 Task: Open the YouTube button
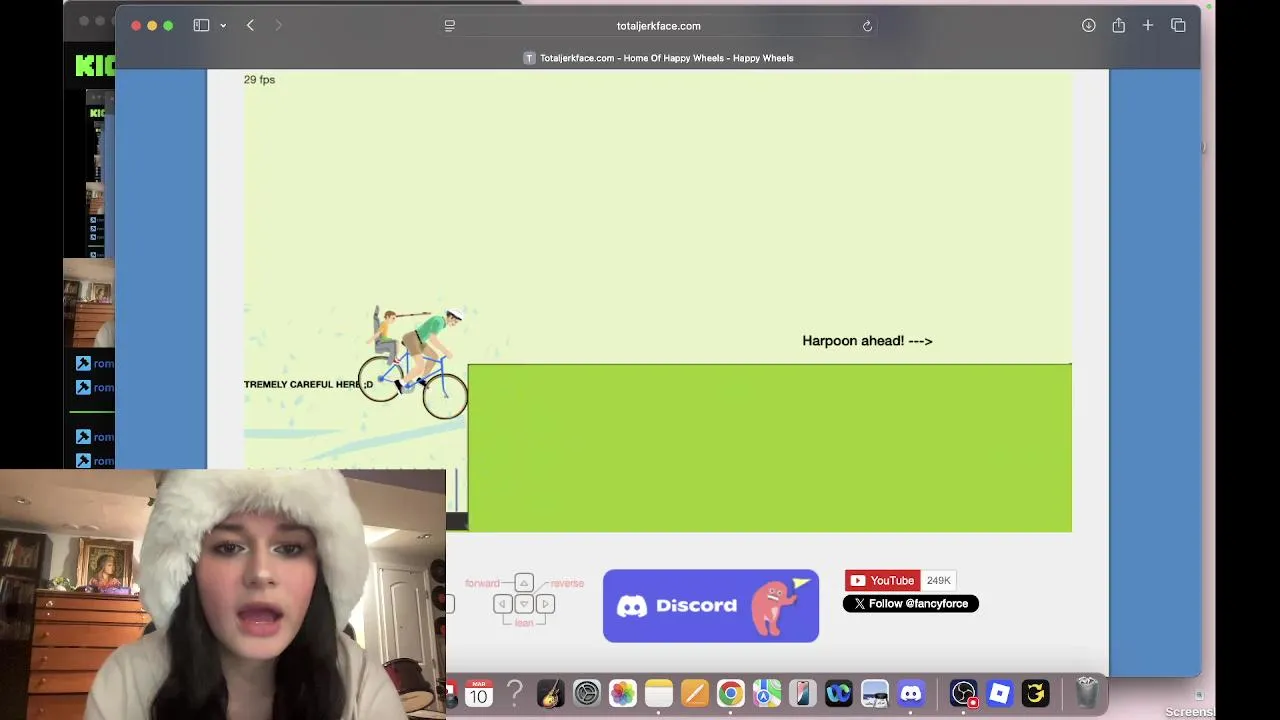[882, 580]
